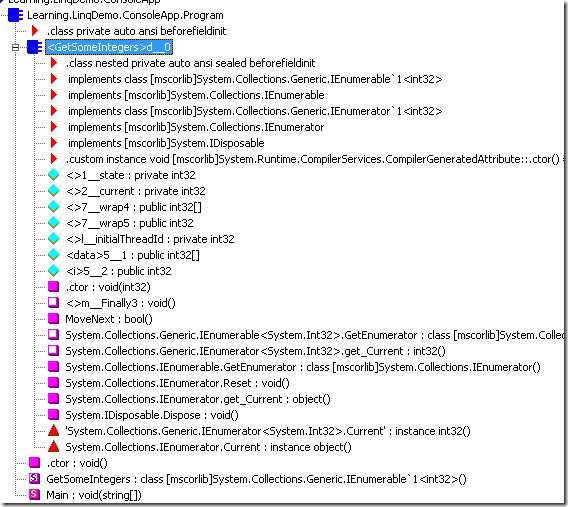Select field '<data>5__1 : public int32[]'
Image resolution: width=568 pixels, height=507 pixels.
click(133, 255)
